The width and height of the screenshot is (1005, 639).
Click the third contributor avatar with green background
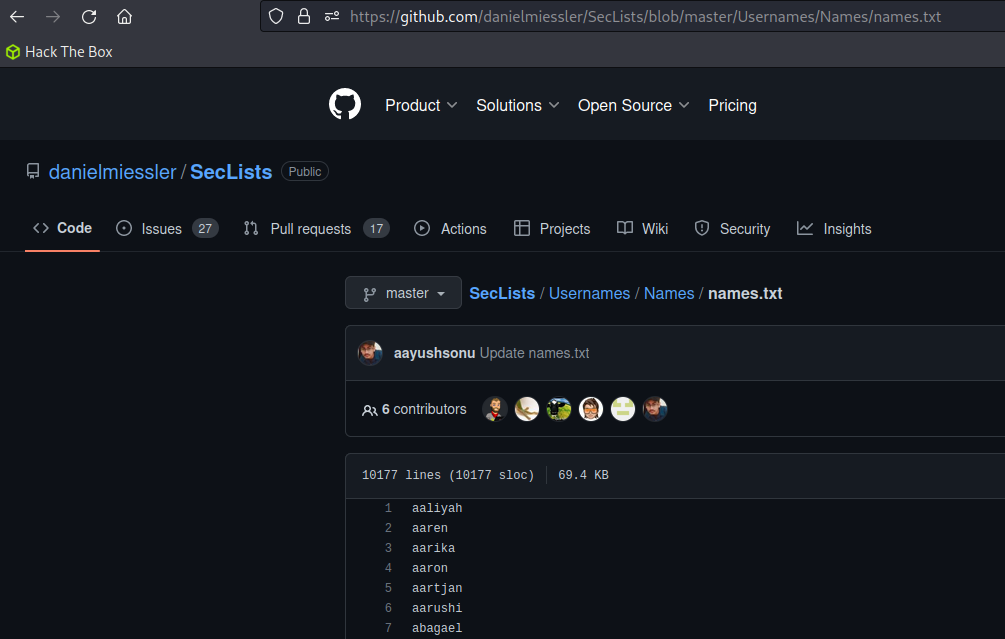click(559, 409)
